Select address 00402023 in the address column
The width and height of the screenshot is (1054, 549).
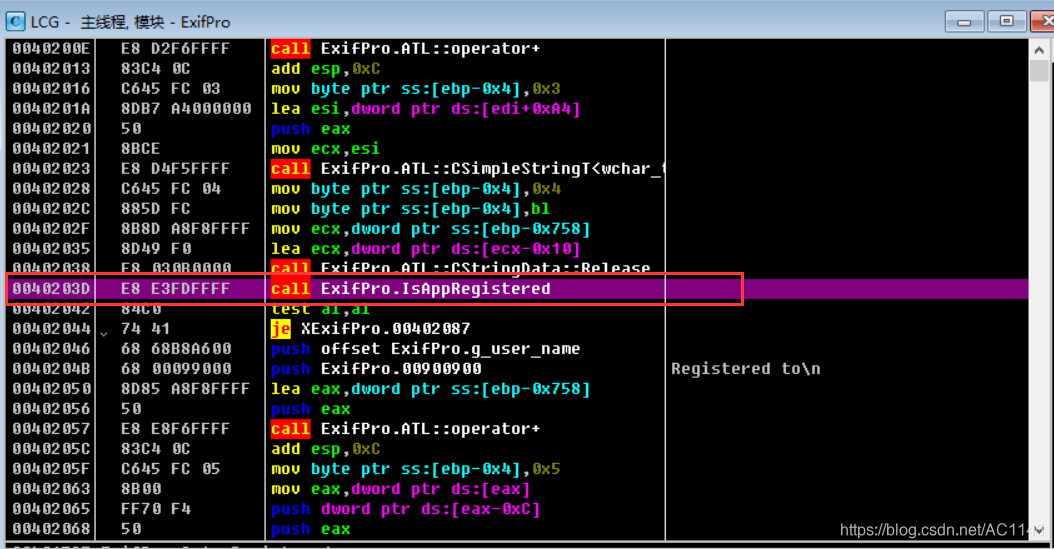(x=51, y=169)
